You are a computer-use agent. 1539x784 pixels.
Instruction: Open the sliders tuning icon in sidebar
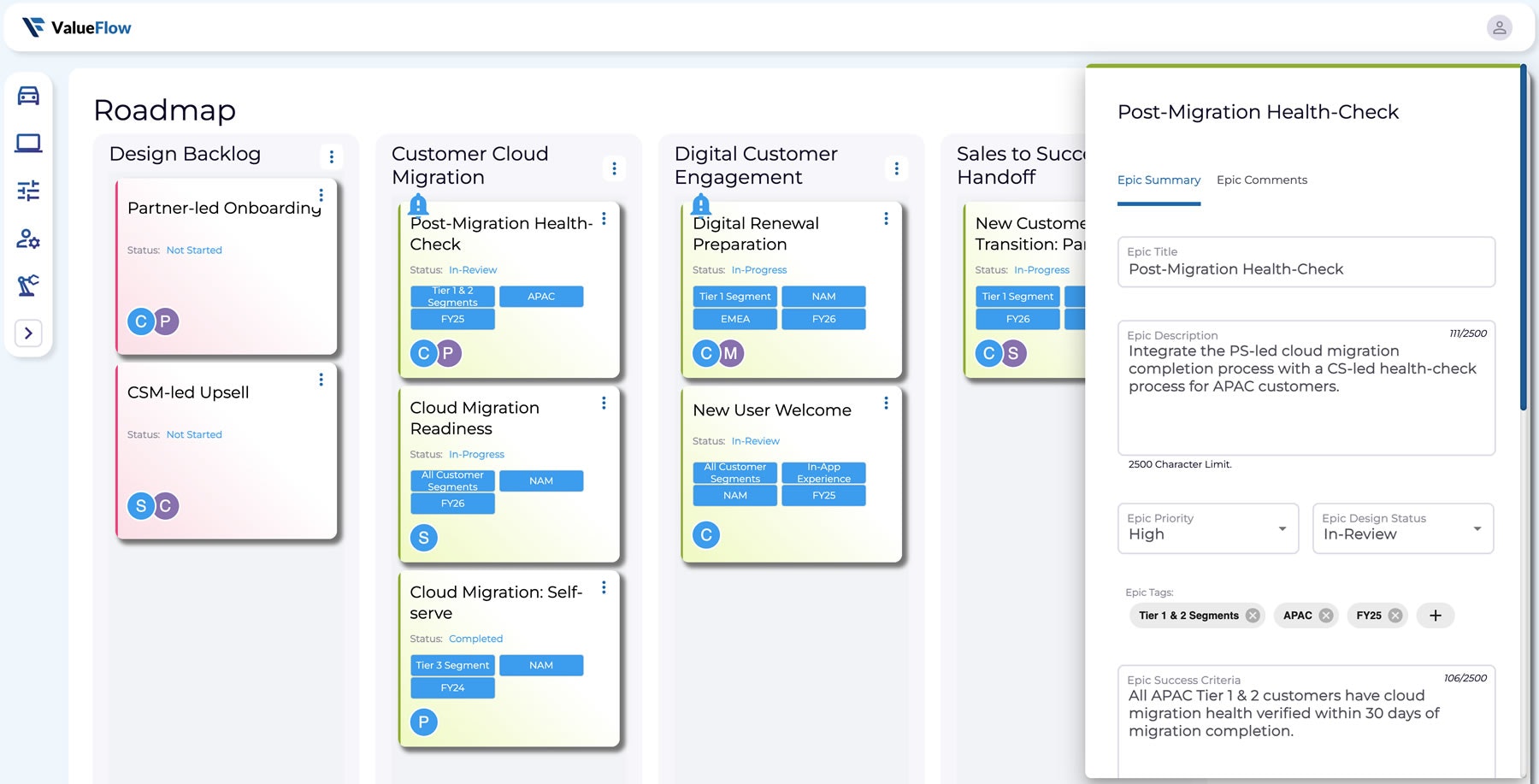tap(28, 191)
